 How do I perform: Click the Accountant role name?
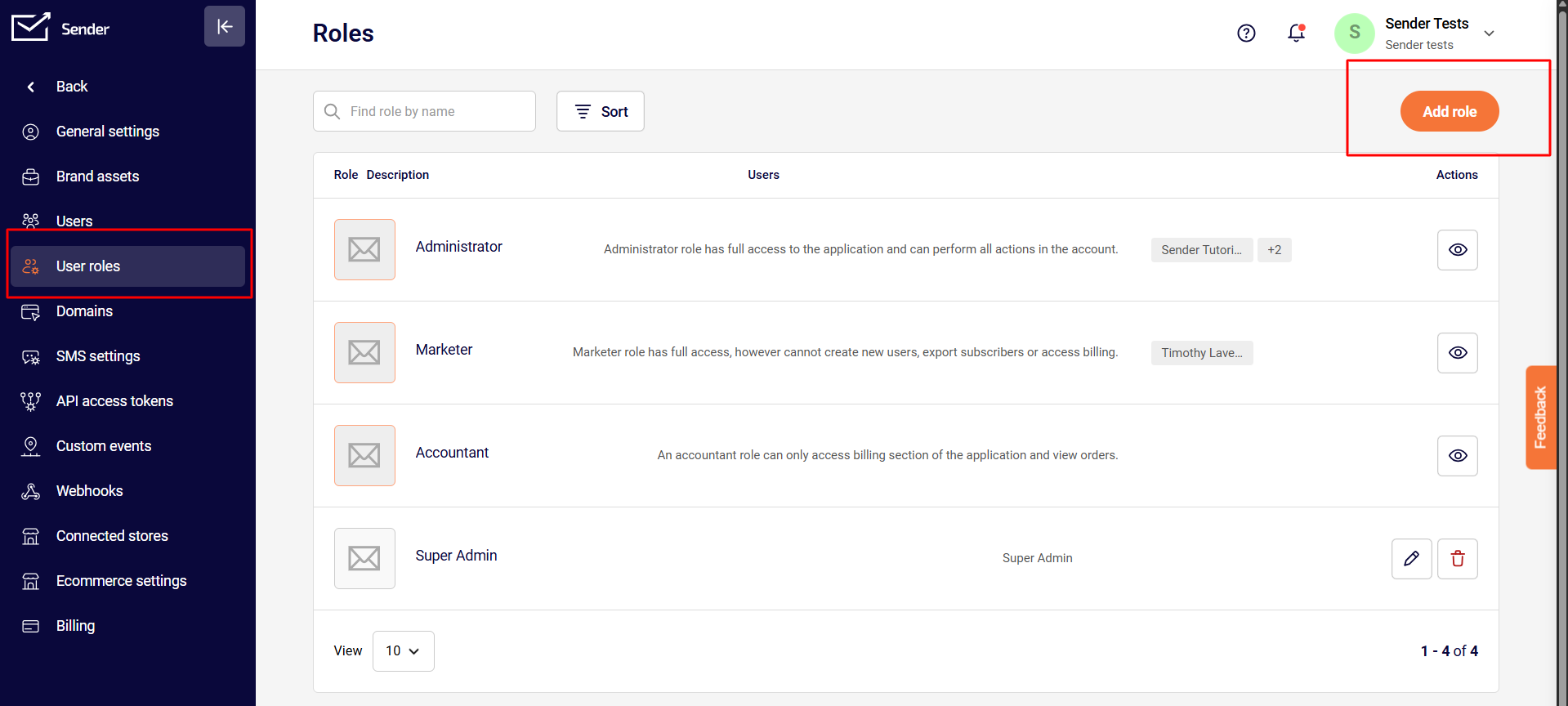[453, 453]
